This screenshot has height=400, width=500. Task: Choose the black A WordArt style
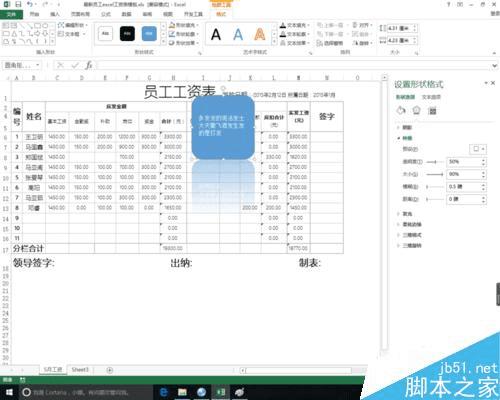[x=216, y=34]
